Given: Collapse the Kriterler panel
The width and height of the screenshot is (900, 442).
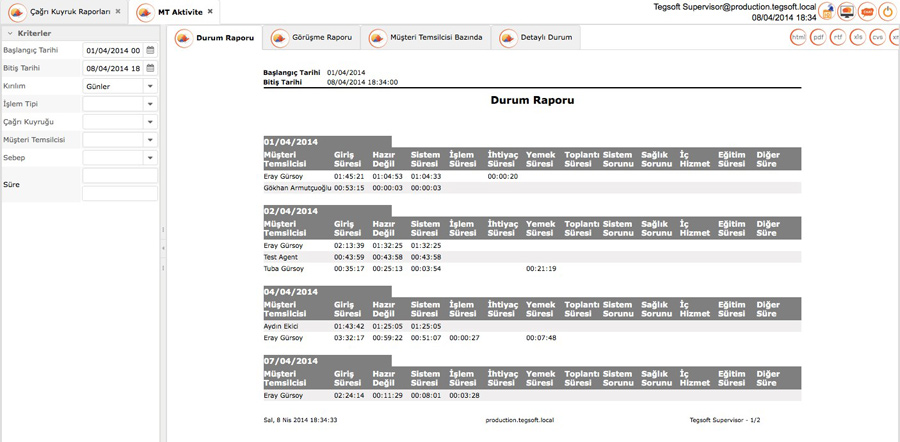Looking at the screenshot, I should point(10,33).
